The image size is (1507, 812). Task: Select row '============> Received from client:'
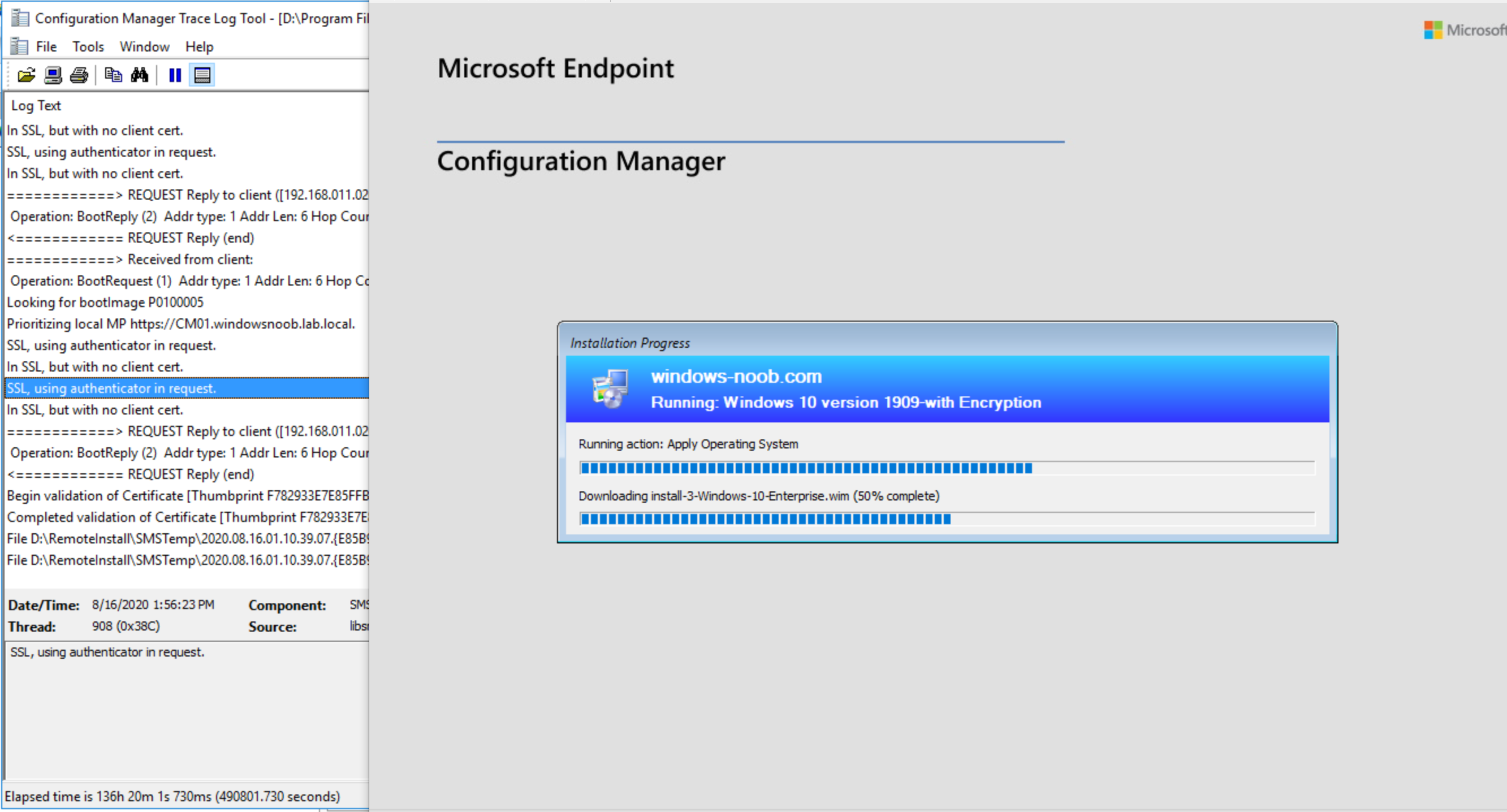pos(187,260)
